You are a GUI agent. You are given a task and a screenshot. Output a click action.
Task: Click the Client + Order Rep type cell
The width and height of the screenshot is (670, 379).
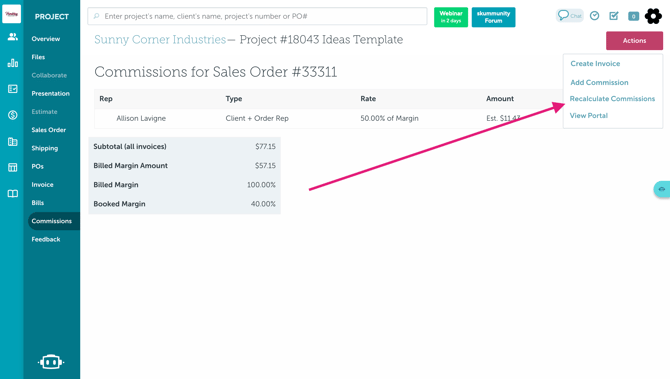257,118
